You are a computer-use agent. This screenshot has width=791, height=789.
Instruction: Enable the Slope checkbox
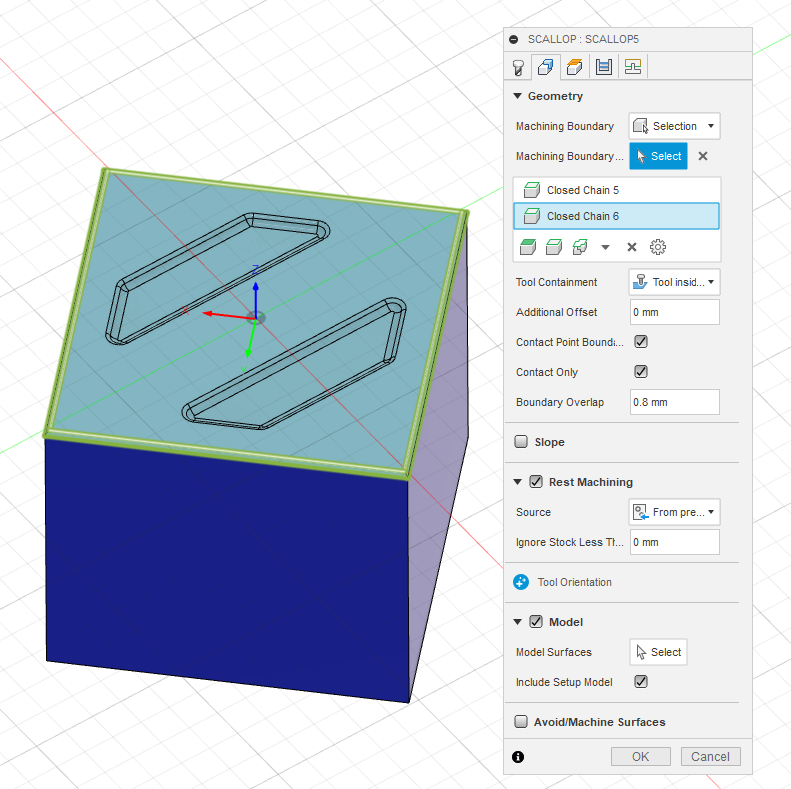521,442
